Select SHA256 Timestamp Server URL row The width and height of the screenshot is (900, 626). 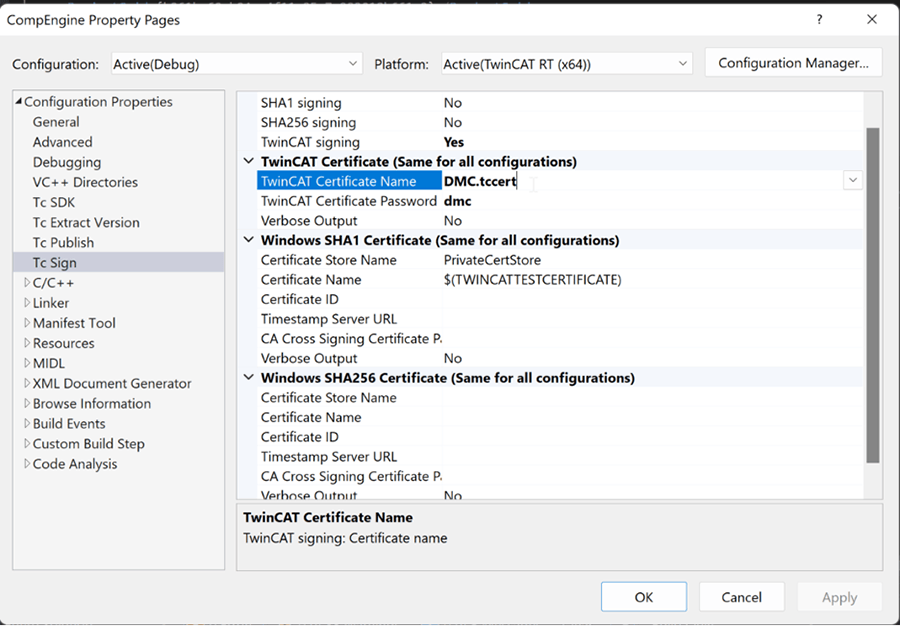click(560, 456)
